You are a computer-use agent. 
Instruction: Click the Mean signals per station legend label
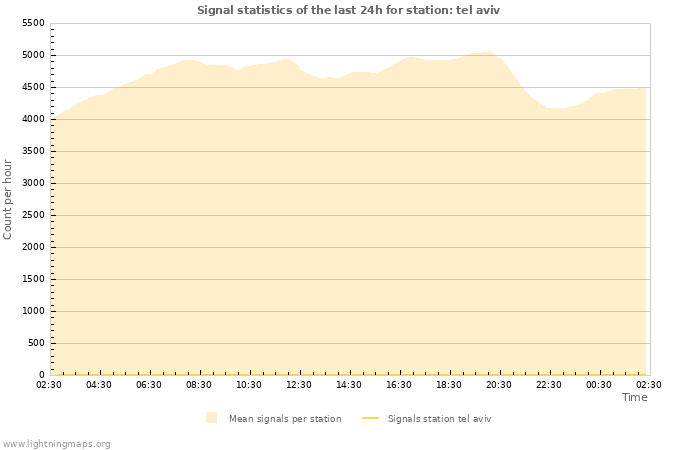click(285, 419)
